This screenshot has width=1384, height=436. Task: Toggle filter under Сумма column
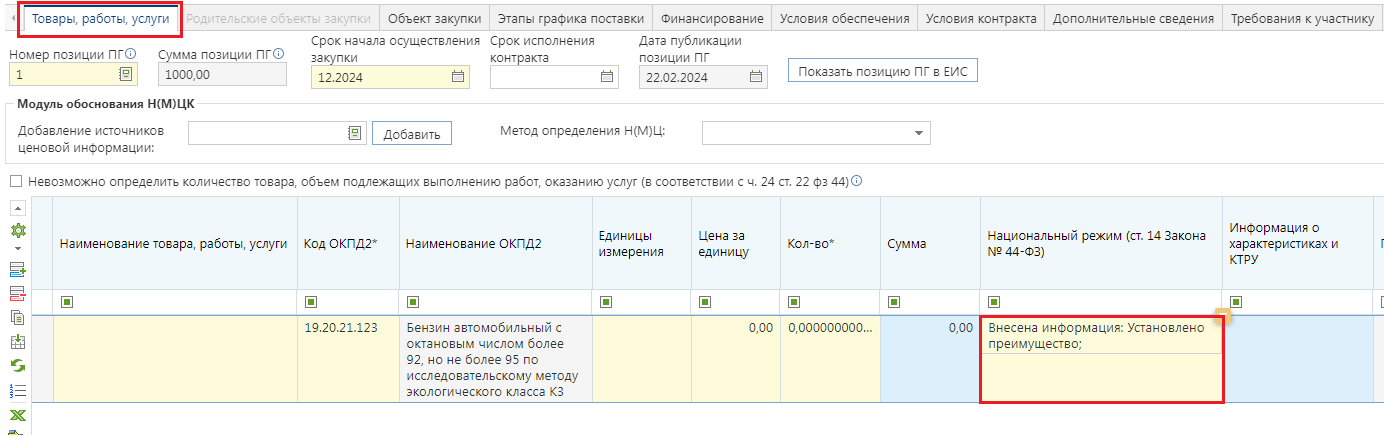893,301
